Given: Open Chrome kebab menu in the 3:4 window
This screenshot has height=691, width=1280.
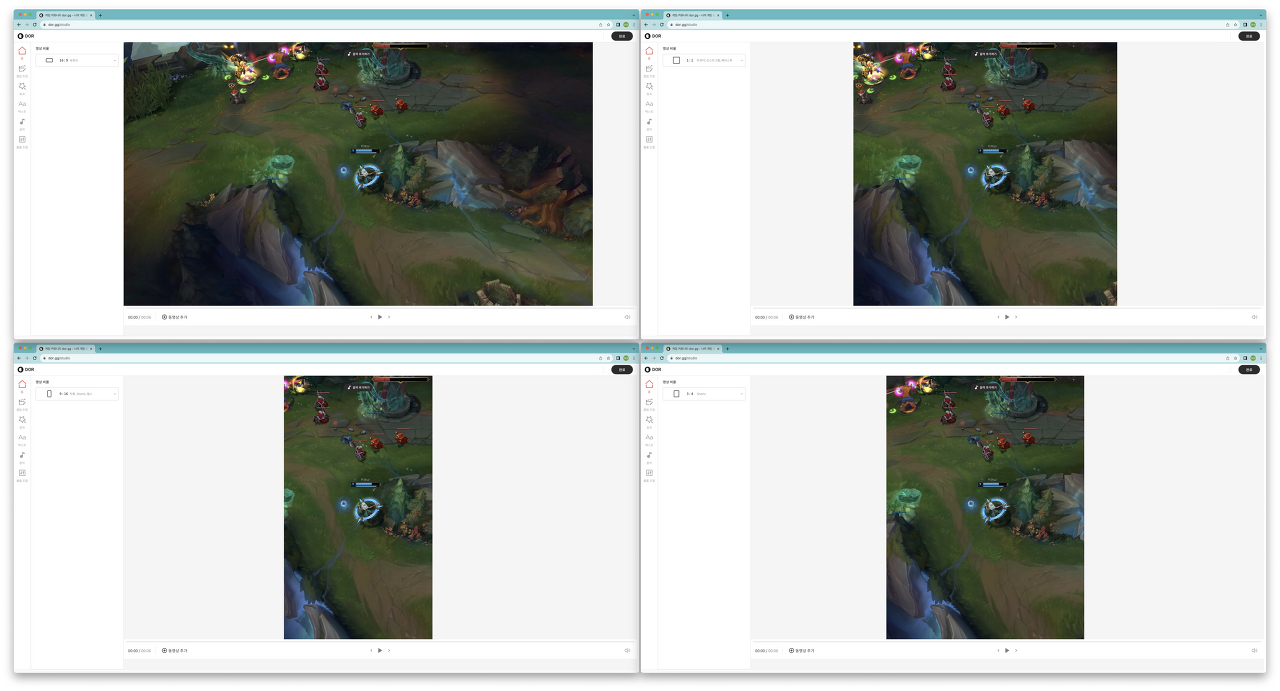Looking at the screenshot, I should click(x=1261, y=358).
